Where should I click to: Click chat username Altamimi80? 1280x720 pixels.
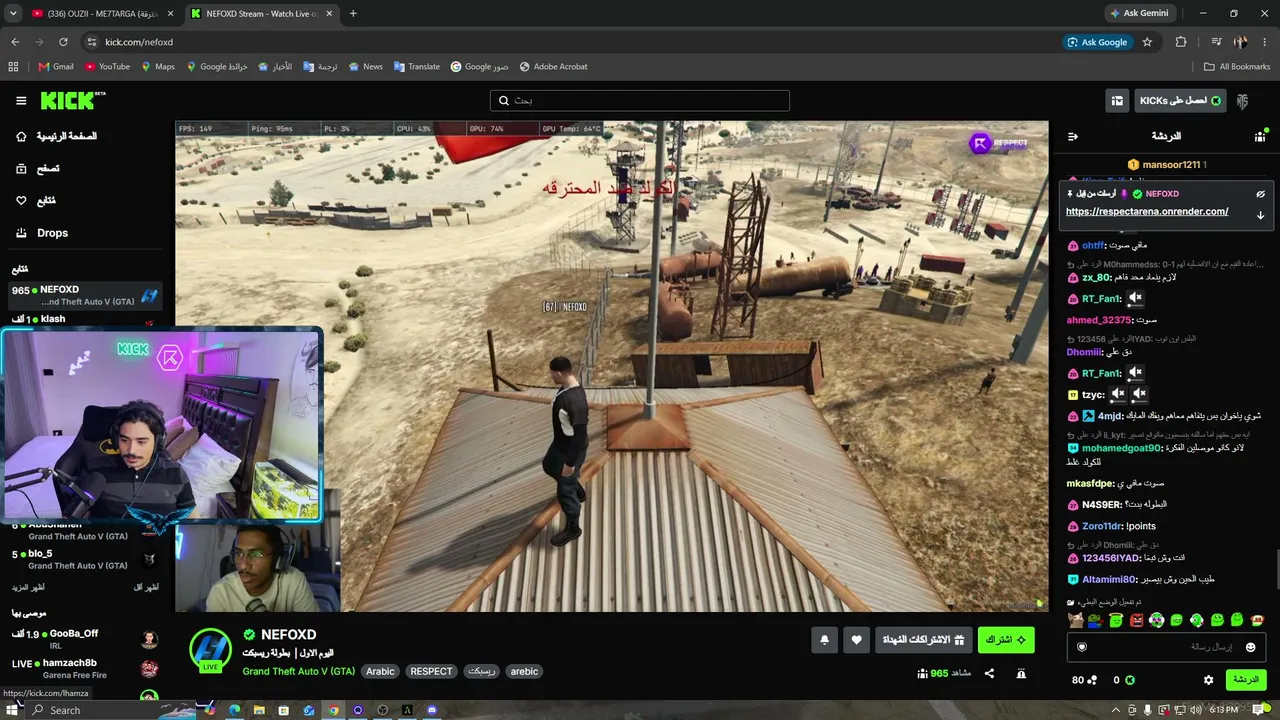tap(1109, 579)
